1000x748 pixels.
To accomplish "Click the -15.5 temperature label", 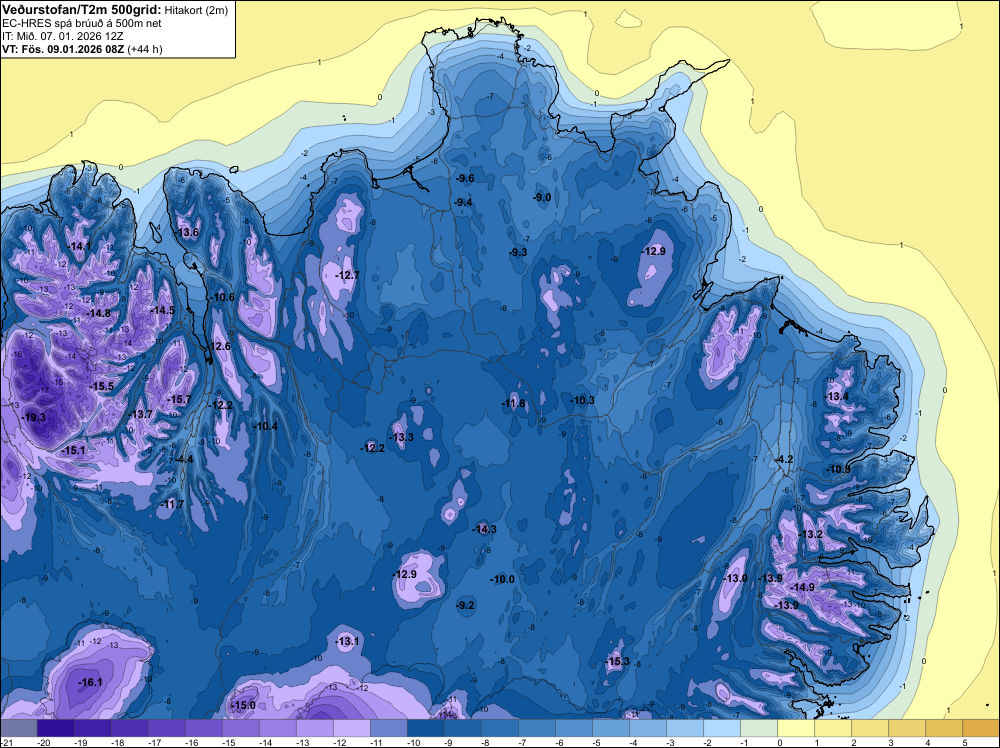I will point(101,386).
